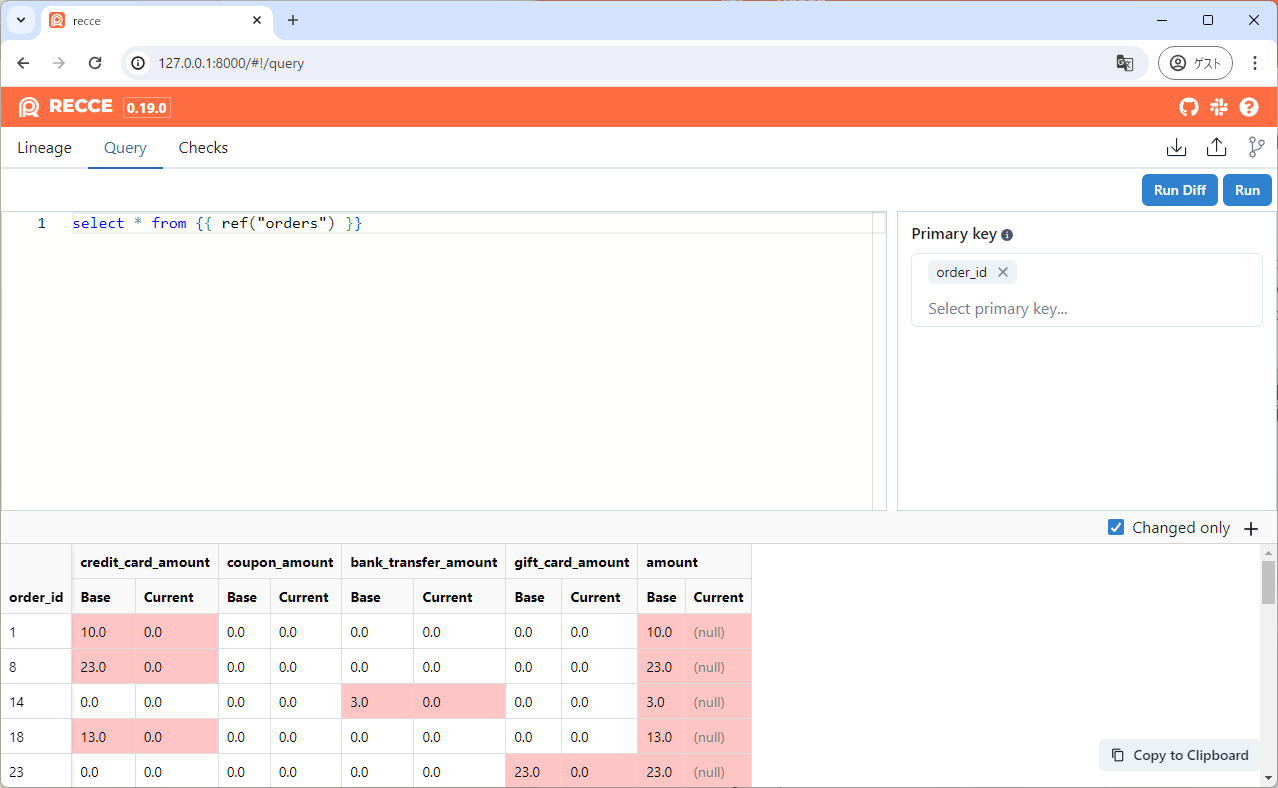Image resolution: width=1278 pixels, height=788 pixels.
Task: Click the share upload icon
Action: pos(1216,148)
